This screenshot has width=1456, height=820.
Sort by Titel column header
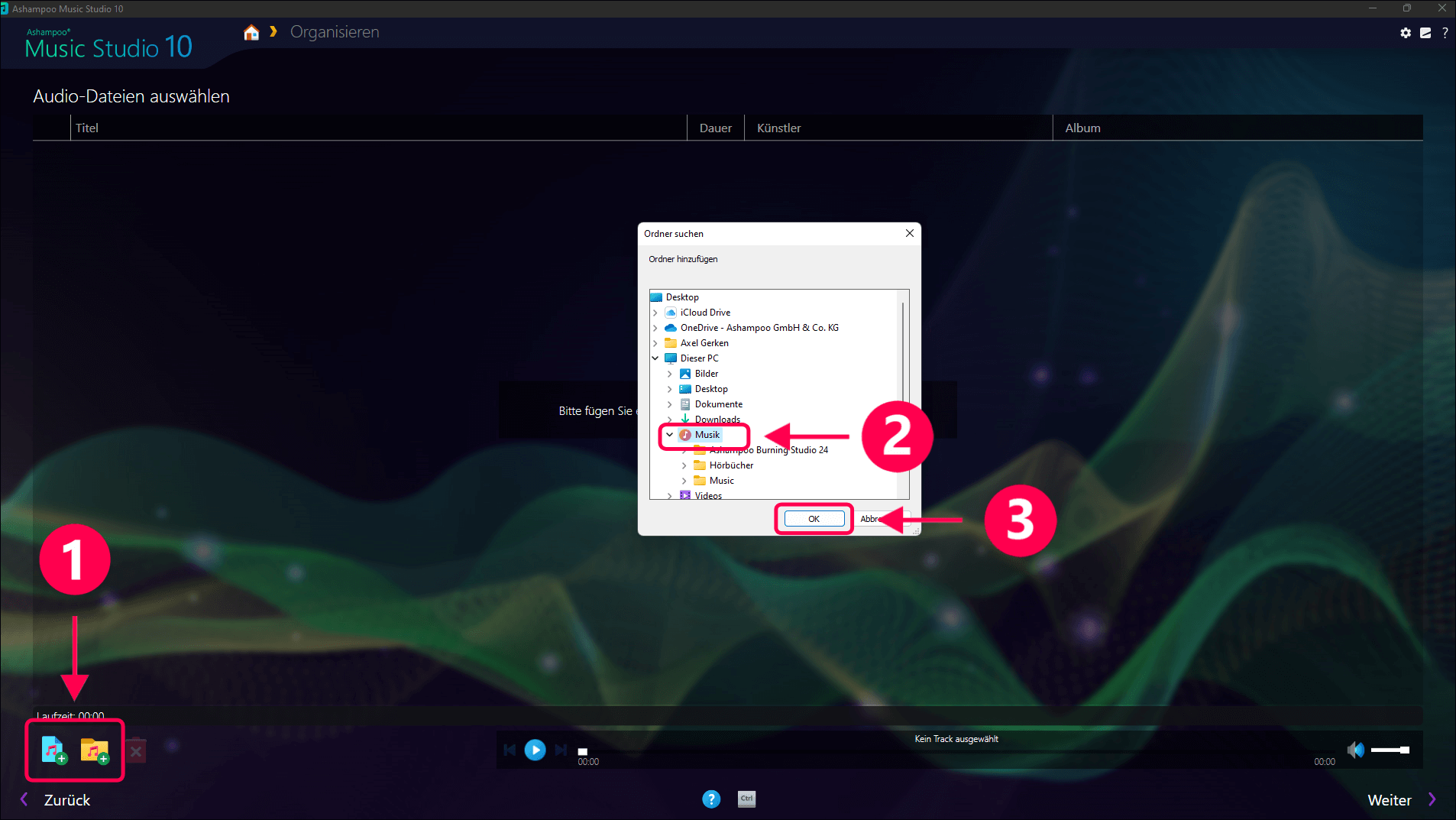coord(379,128)
